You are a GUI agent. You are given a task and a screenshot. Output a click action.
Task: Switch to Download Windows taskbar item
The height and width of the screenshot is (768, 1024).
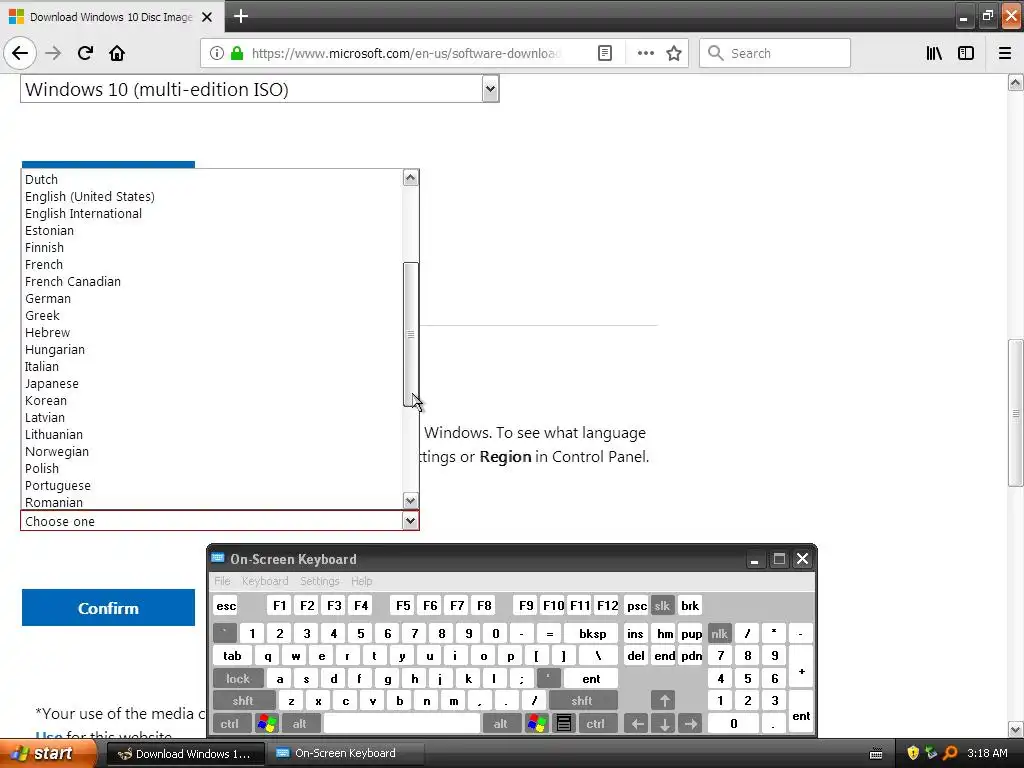coord(185,754)
